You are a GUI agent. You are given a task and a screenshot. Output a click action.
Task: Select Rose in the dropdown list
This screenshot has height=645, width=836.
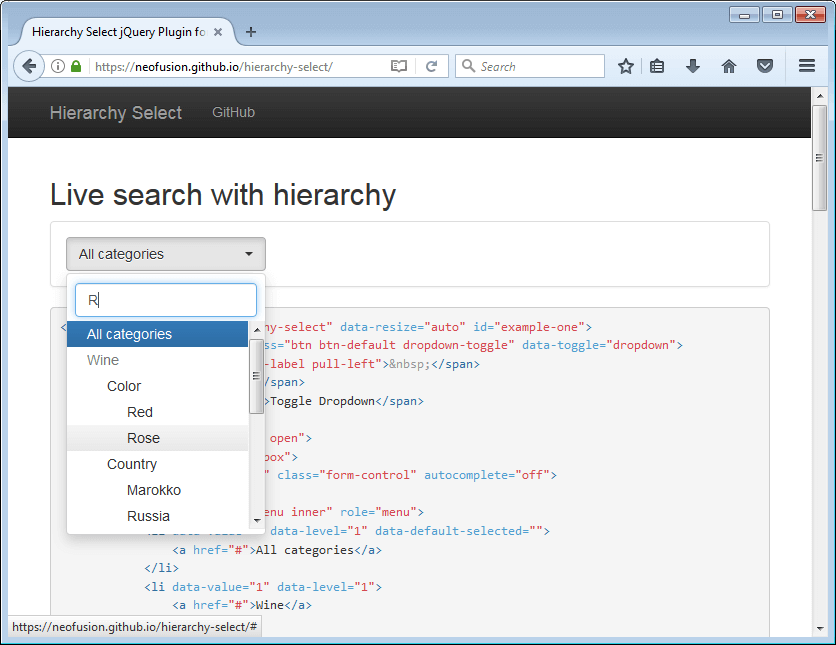pyautogui.click(x=143, y=438)
